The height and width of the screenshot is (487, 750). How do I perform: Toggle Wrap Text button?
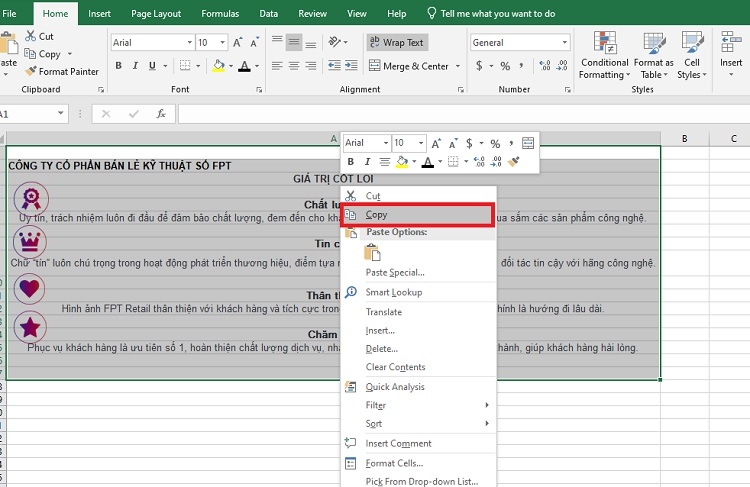pos(397,43)
